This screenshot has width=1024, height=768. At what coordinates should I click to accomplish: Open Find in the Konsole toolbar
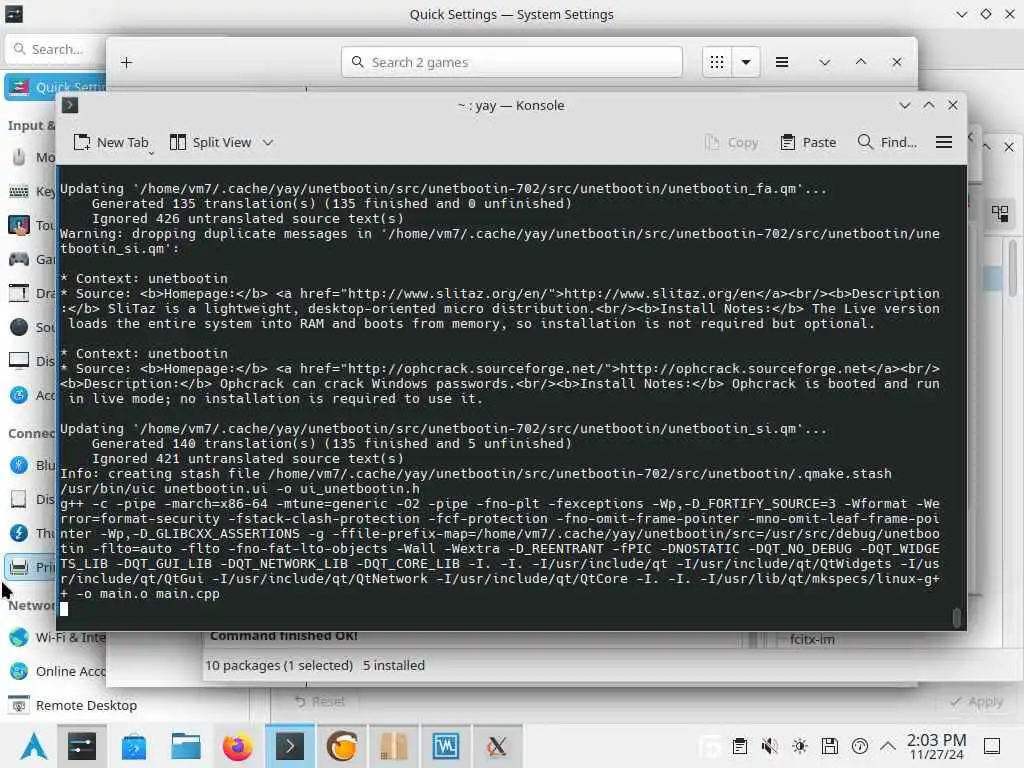tap(888, 142)
